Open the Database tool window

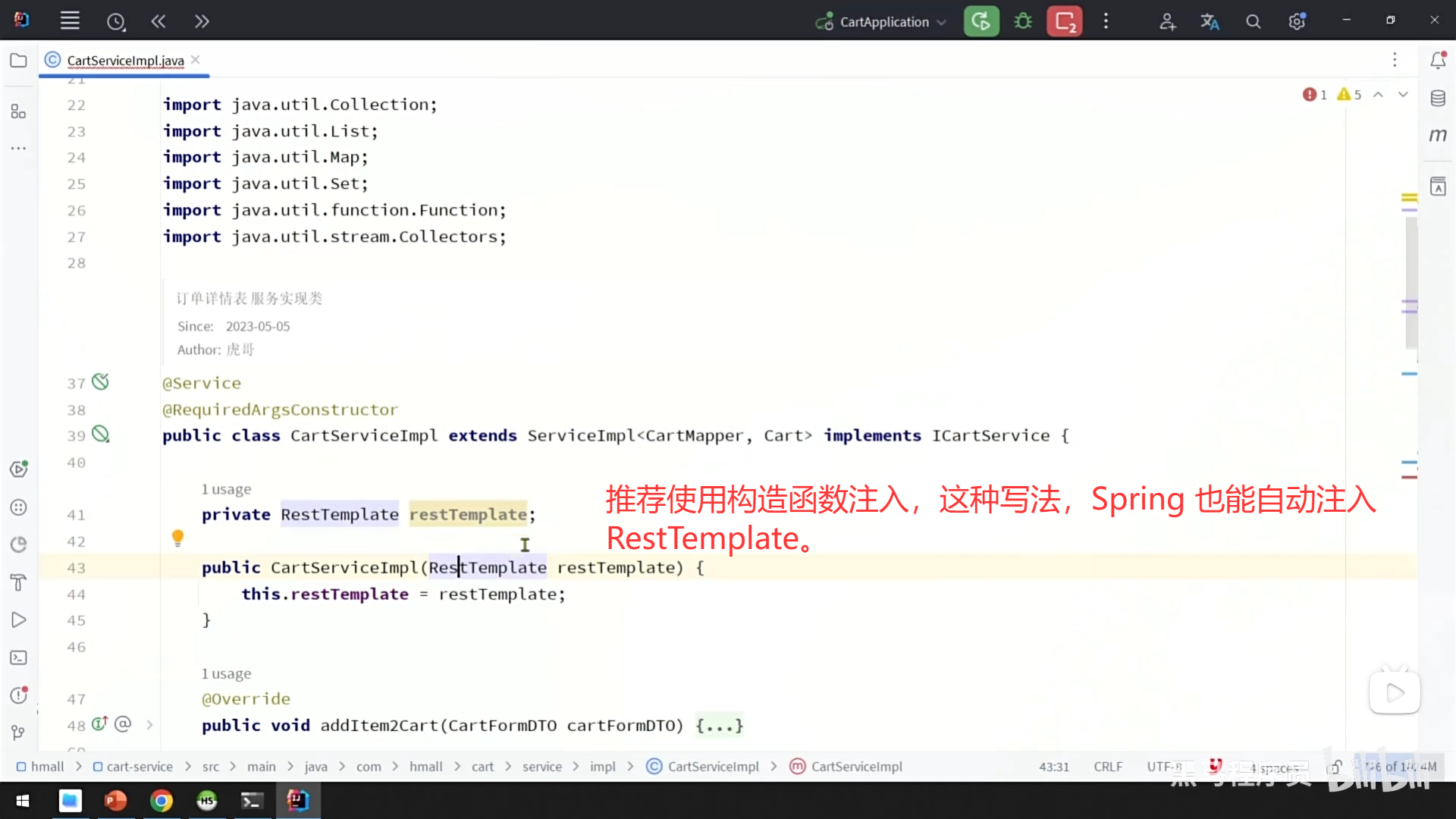click(1438, 99)
